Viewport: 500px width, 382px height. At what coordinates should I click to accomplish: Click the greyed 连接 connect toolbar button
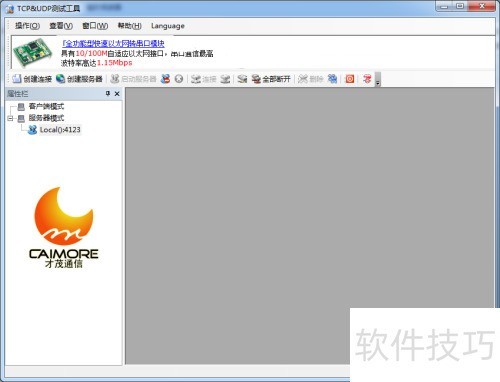pos(204,79)
